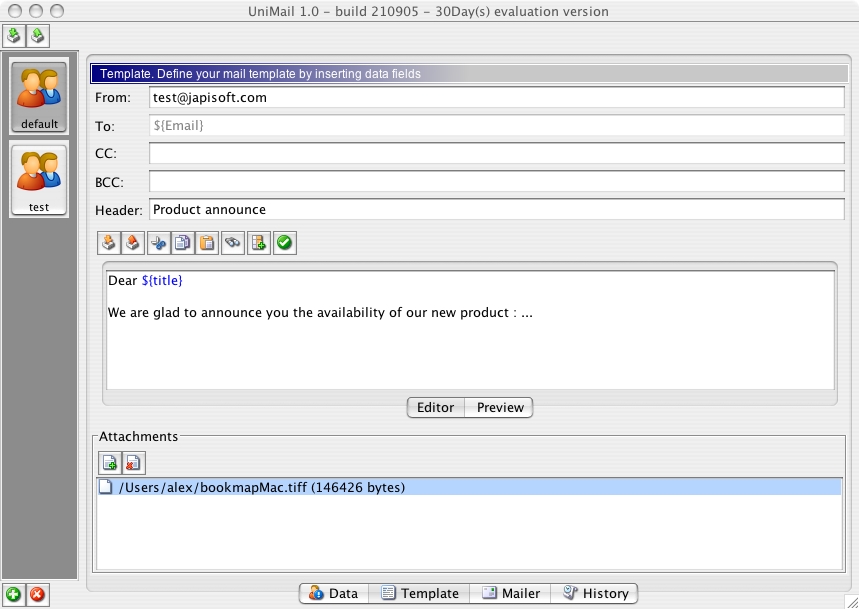Select the 'test' project in the sidebar
Screen dimensions: 859x609
(39, 179)
